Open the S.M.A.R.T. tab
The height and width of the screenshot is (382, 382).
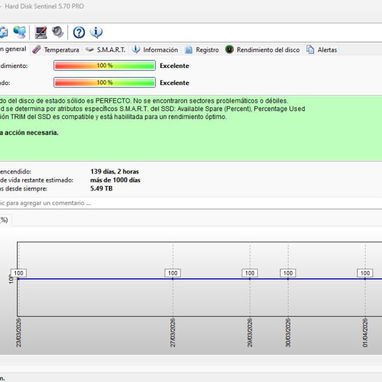click(105, 50)
